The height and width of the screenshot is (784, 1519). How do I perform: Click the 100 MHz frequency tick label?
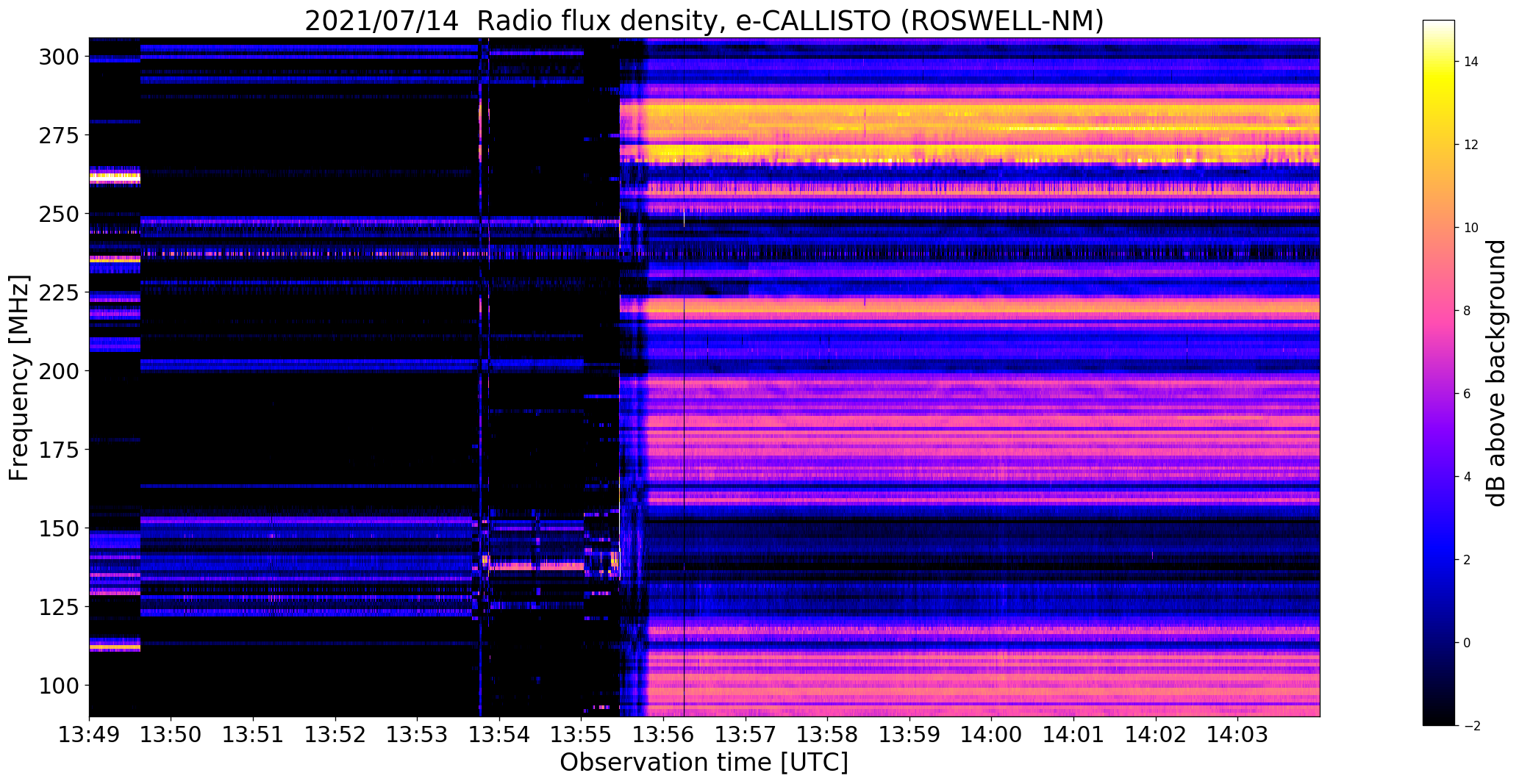coord(59,686)
